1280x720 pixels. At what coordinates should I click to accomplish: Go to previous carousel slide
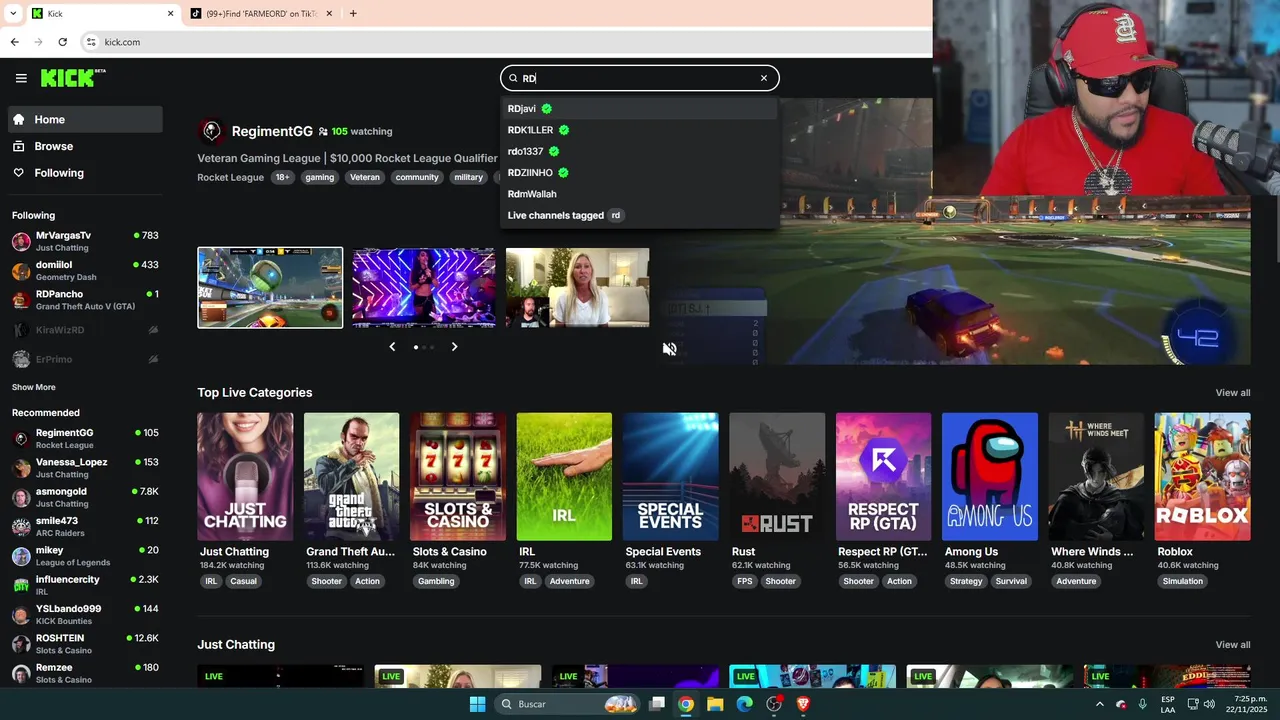[x=392, y=347]
